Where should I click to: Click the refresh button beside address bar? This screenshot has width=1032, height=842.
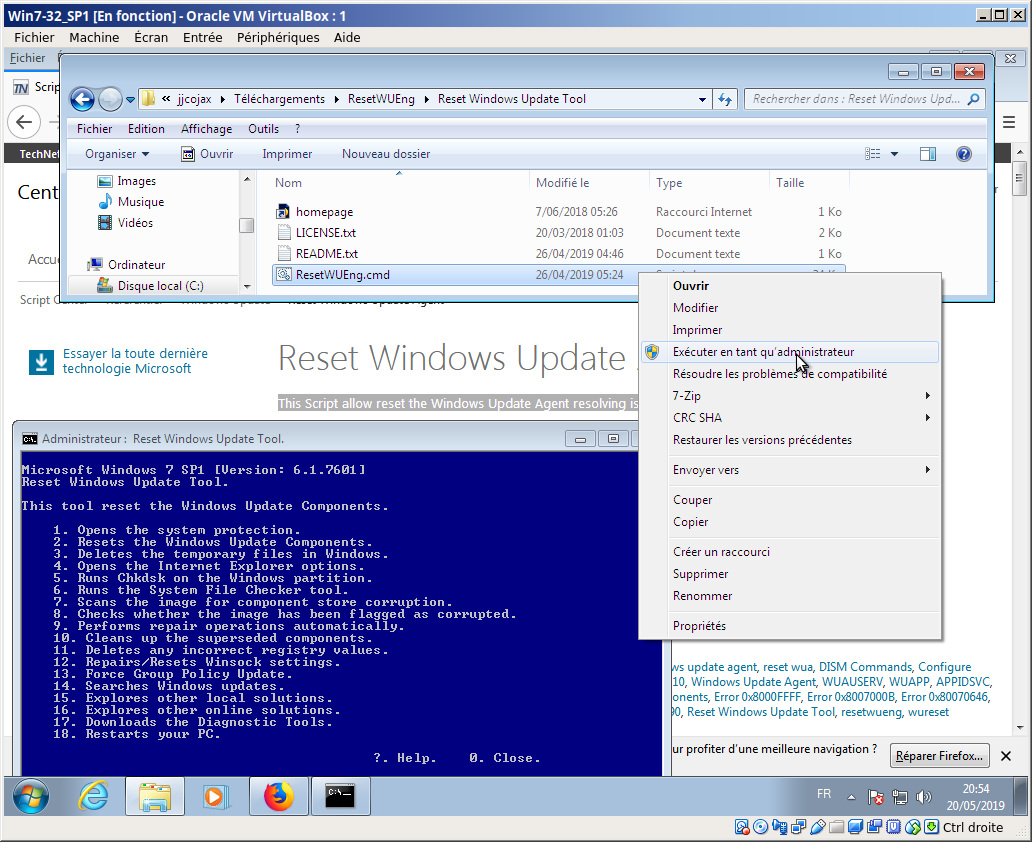726,99
